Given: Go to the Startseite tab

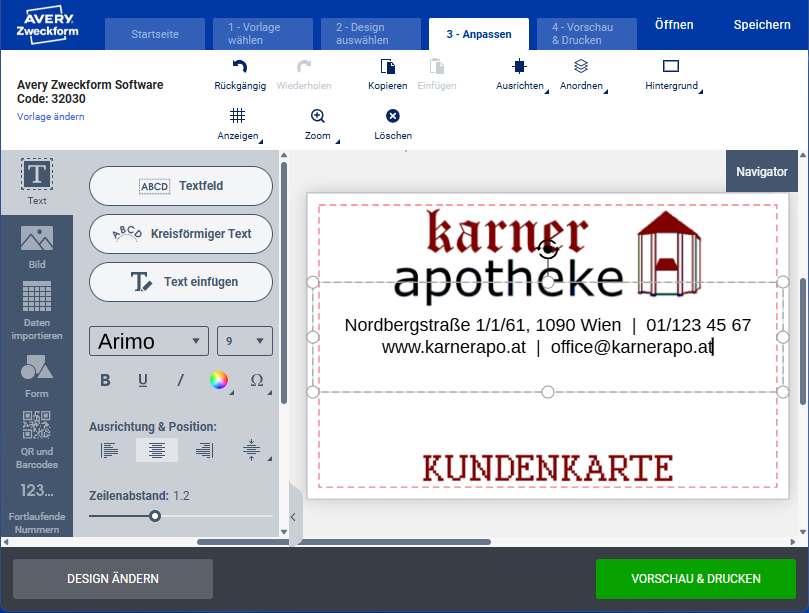Looking at the screenshot, I should tap(155, 34).
